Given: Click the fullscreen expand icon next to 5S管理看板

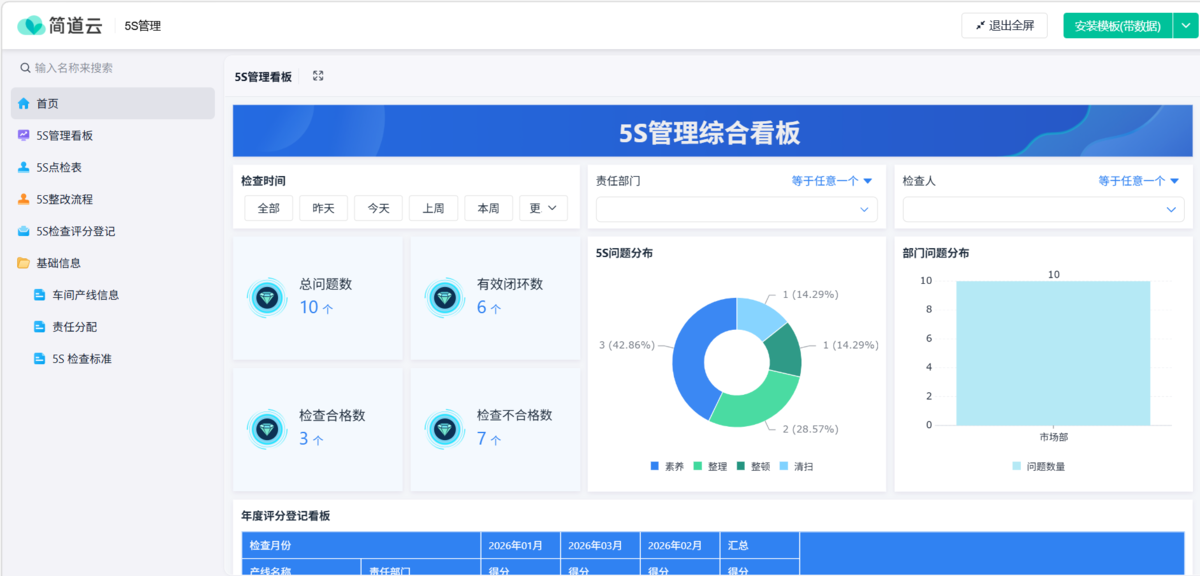Looking at the screenshot, I should click(318, 76).
